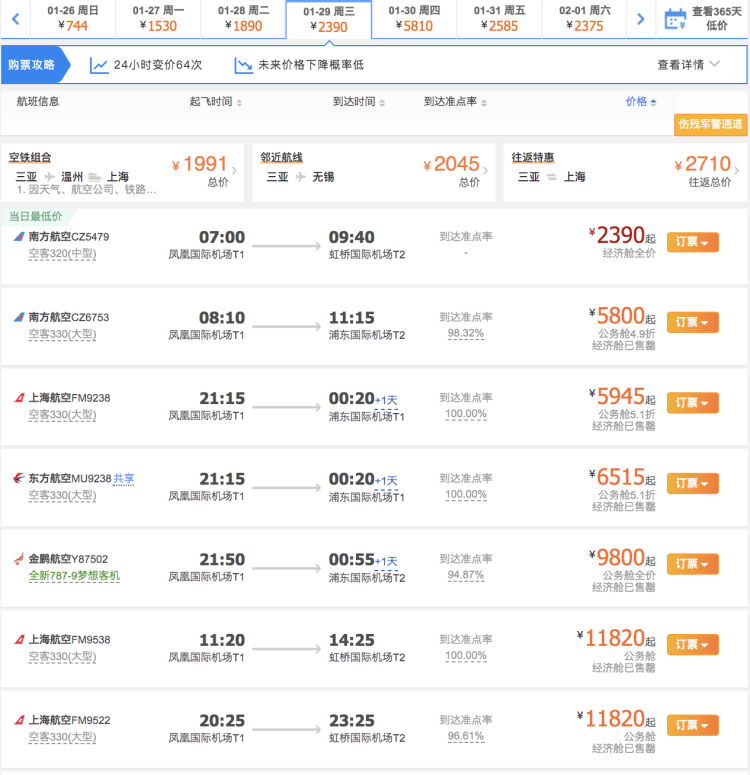
Task: Click China Southern logo for flight CZ5479
Action: coord(19,237)
